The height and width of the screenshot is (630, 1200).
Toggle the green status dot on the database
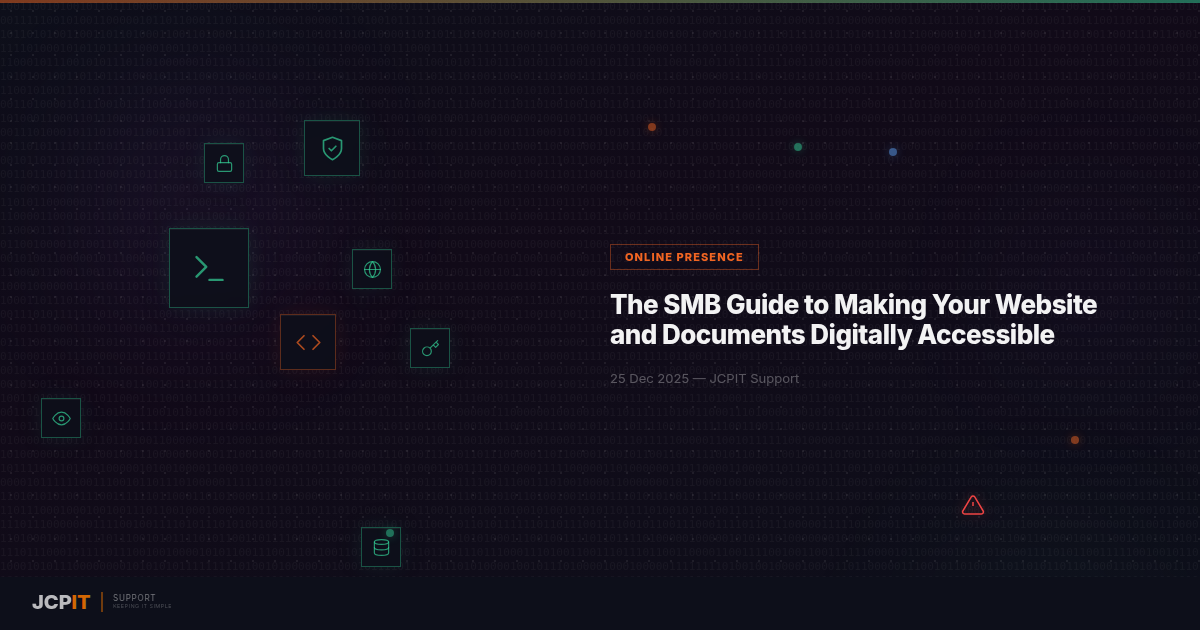pyautogui.click(x=390, y=532)
